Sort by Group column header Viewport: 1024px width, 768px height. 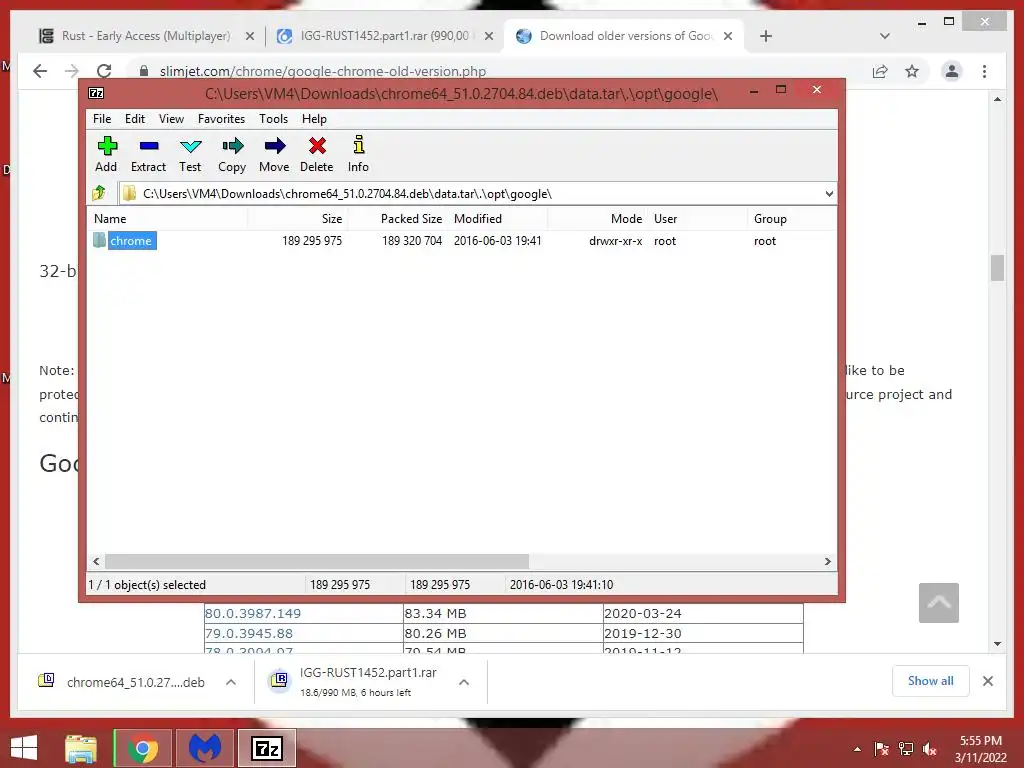pyautogui.click(x=792, y=219)
